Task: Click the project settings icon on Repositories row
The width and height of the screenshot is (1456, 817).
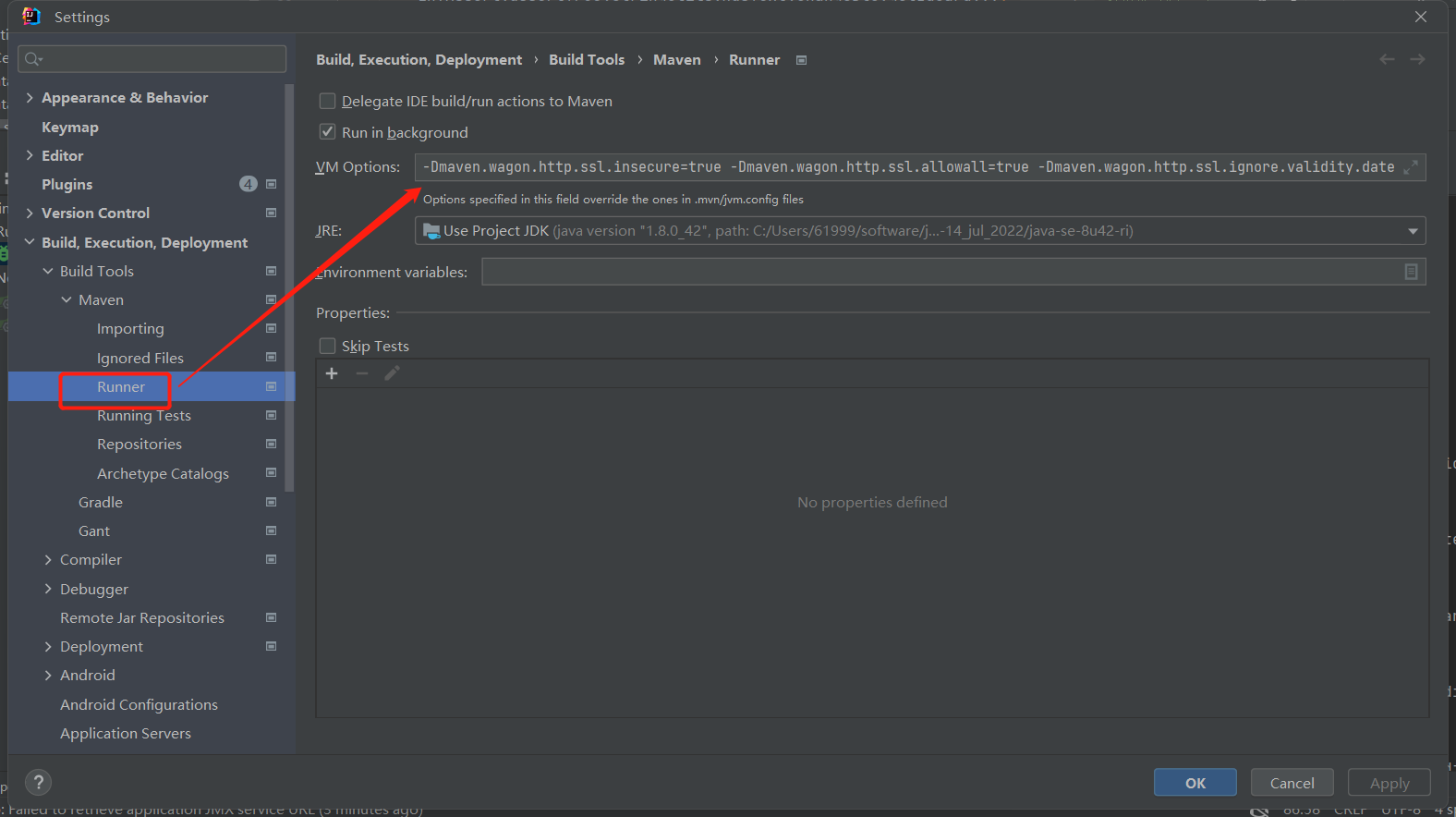Action: [272, 444]
